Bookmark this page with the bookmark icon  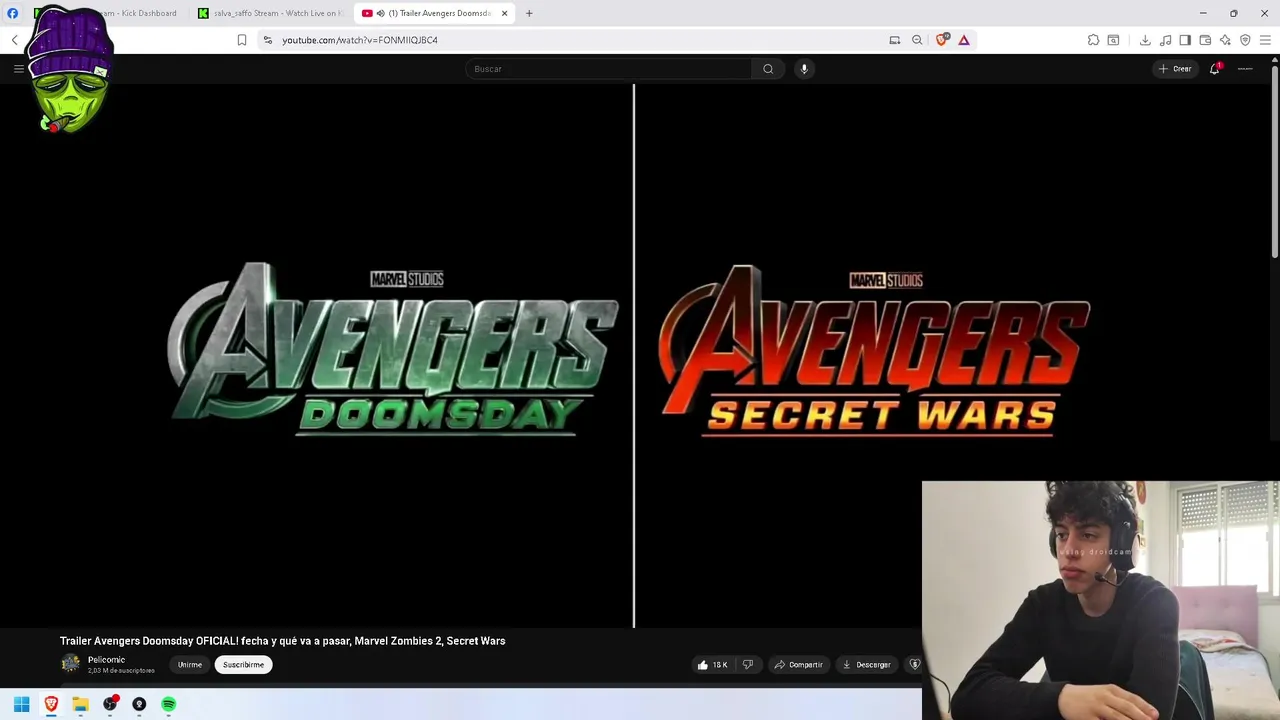click(241, 40)
